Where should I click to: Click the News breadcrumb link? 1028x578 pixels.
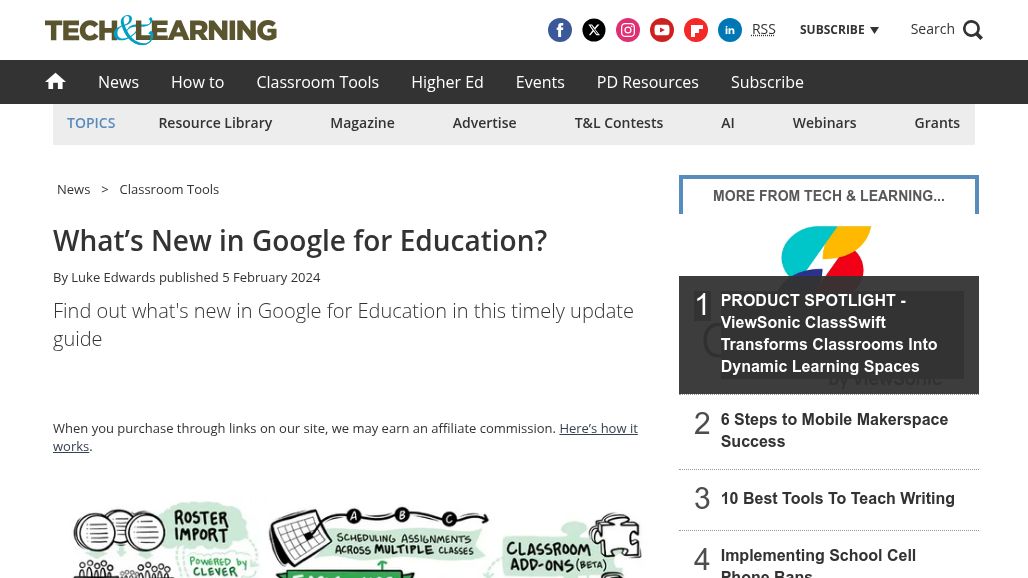(x=73, y=189)
